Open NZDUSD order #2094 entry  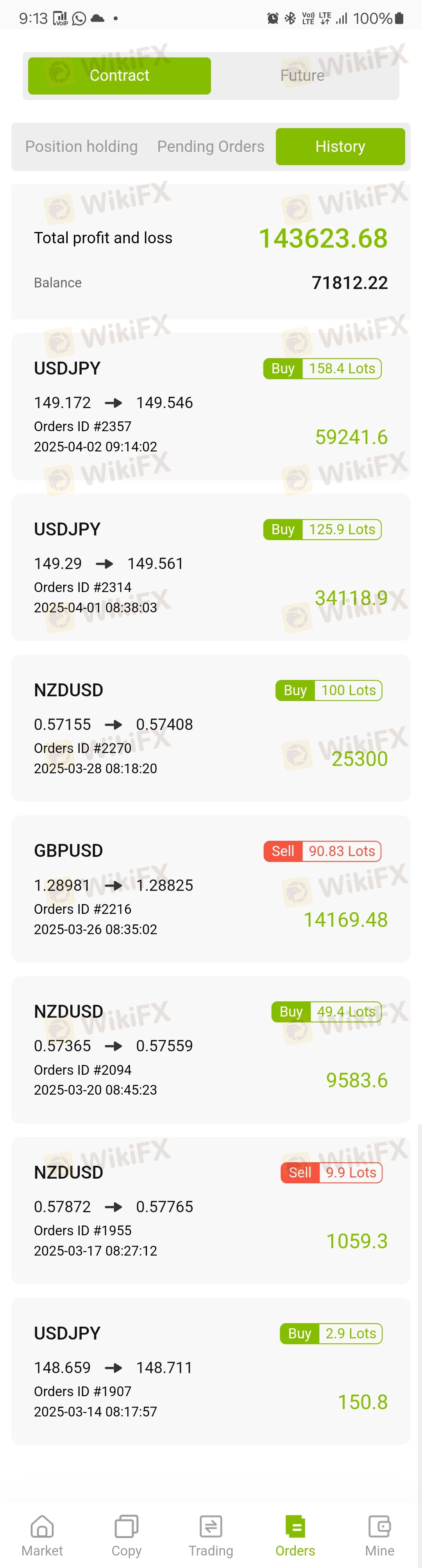coord(211,1049)
